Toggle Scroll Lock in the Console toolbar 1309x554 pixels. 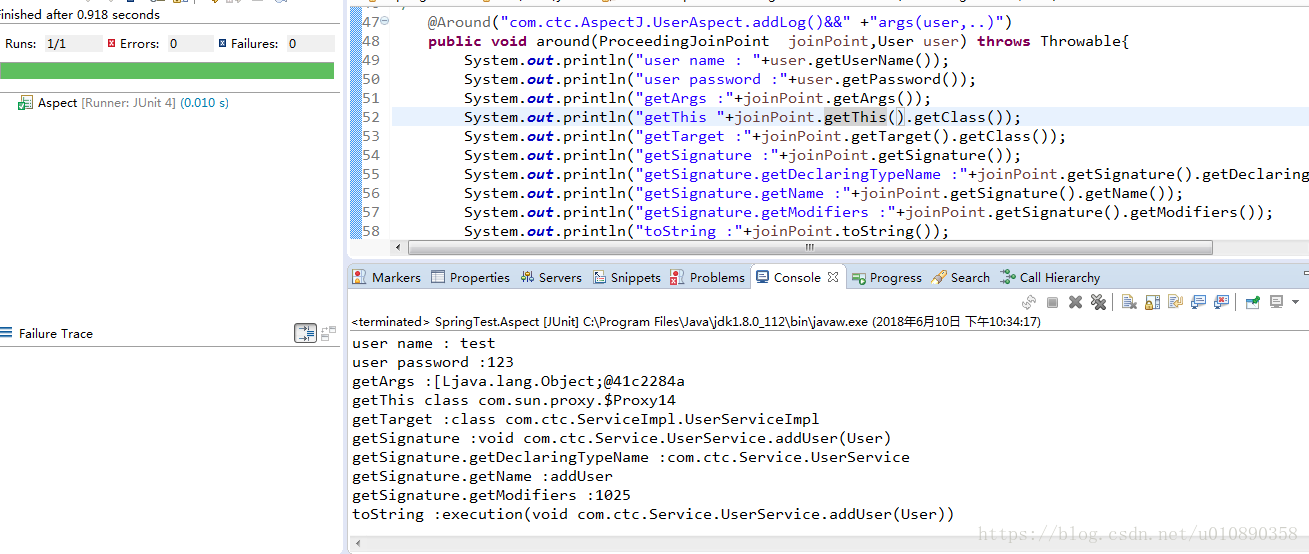1152,302
